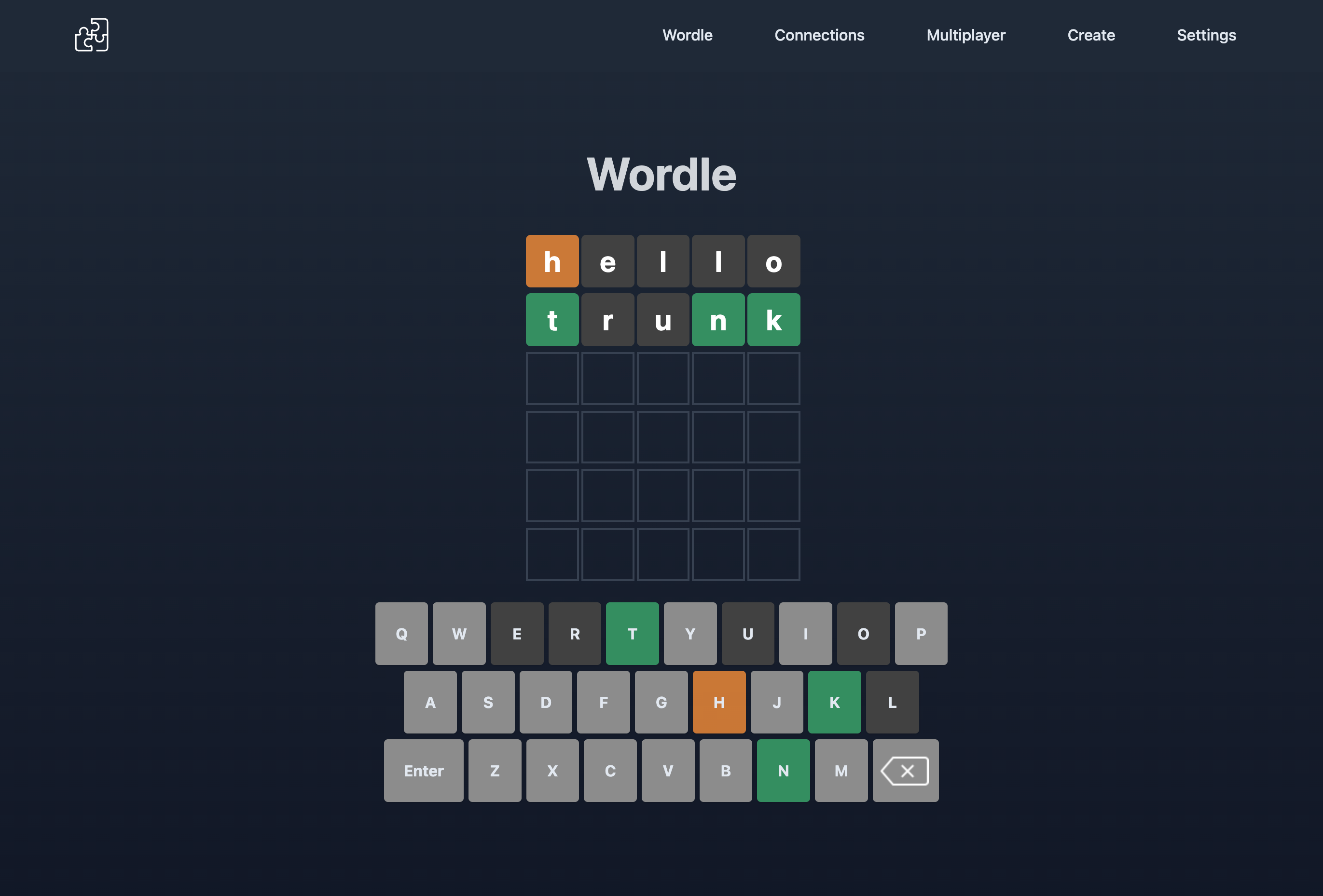
Task: Tap the W key on keyboard
Action: (x=459, y=633)
